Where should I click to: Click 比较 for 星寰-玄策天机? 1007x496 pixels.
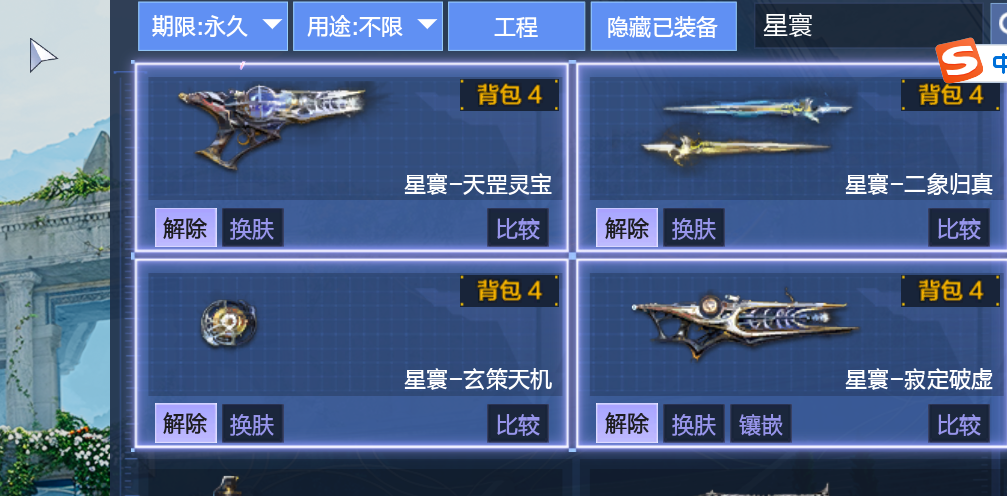click(518, 423)
